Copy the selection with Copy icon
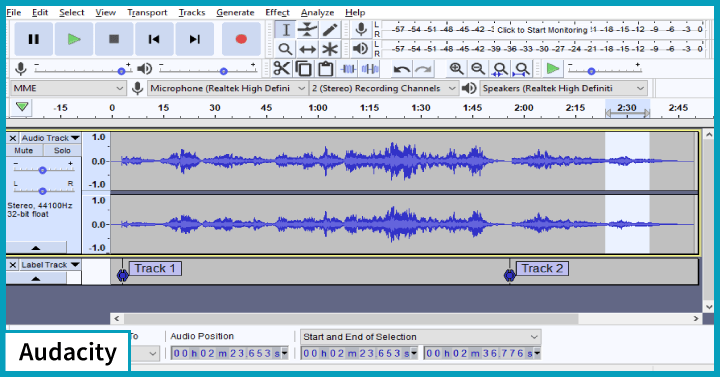Image resolution: width=720 pixels, height=377 pixels. (304, 69)
